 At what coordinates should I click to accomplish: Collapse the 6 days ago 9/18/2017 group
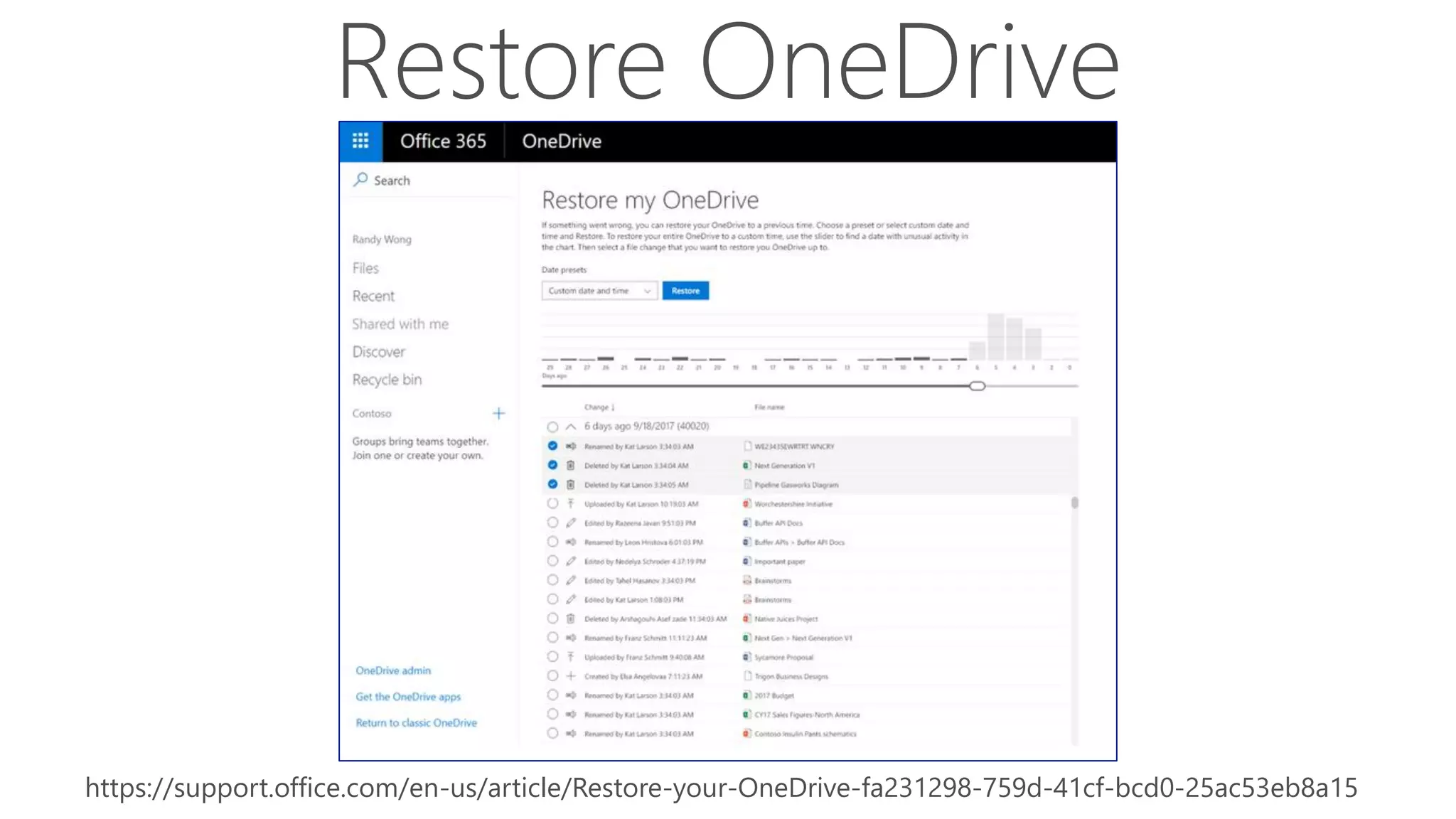tap(570, 427)
